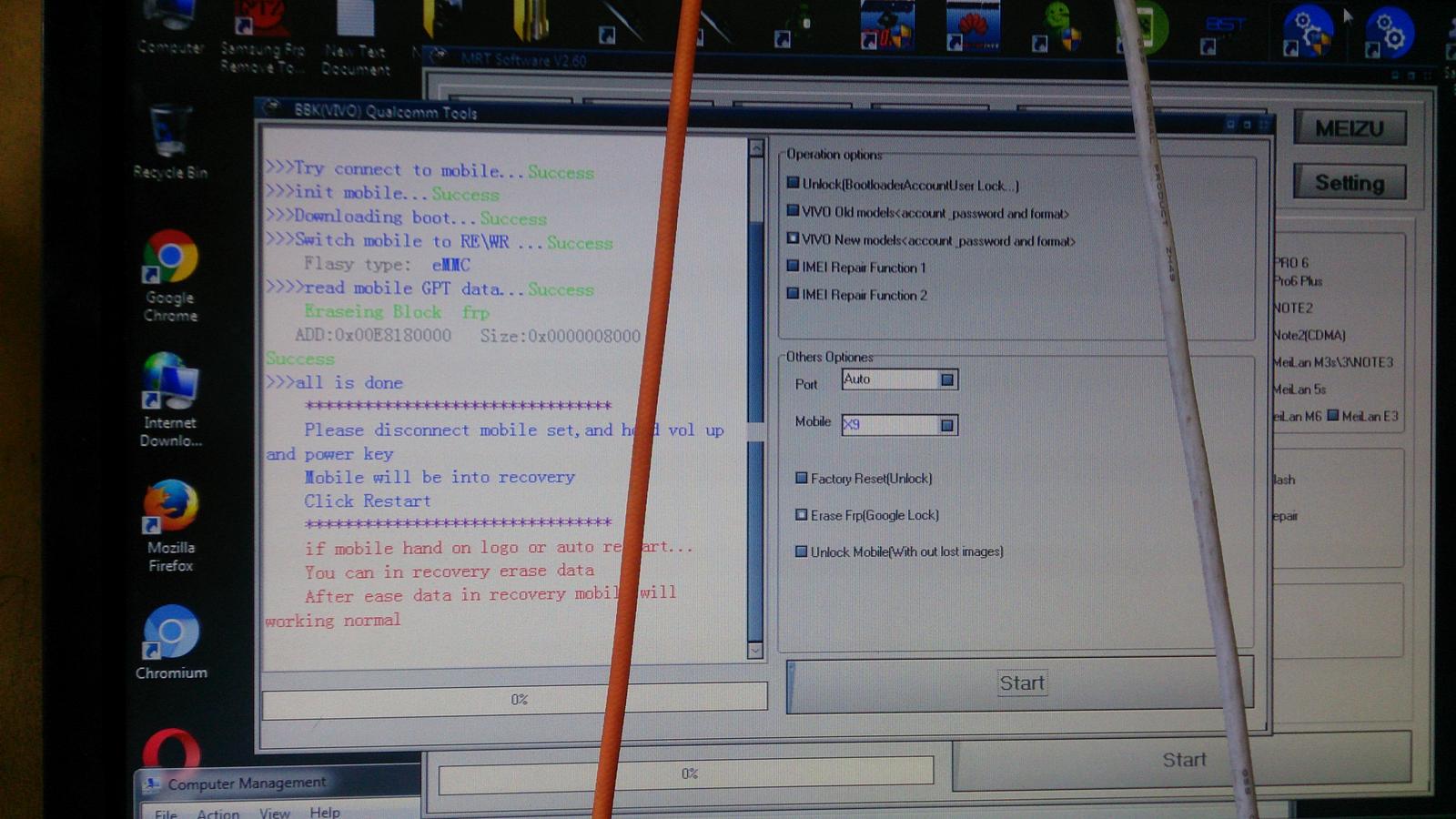Enable Erase Frp(Google Lock) checkbox
This screenshot has height=819, width=1456.
[801, 514]
